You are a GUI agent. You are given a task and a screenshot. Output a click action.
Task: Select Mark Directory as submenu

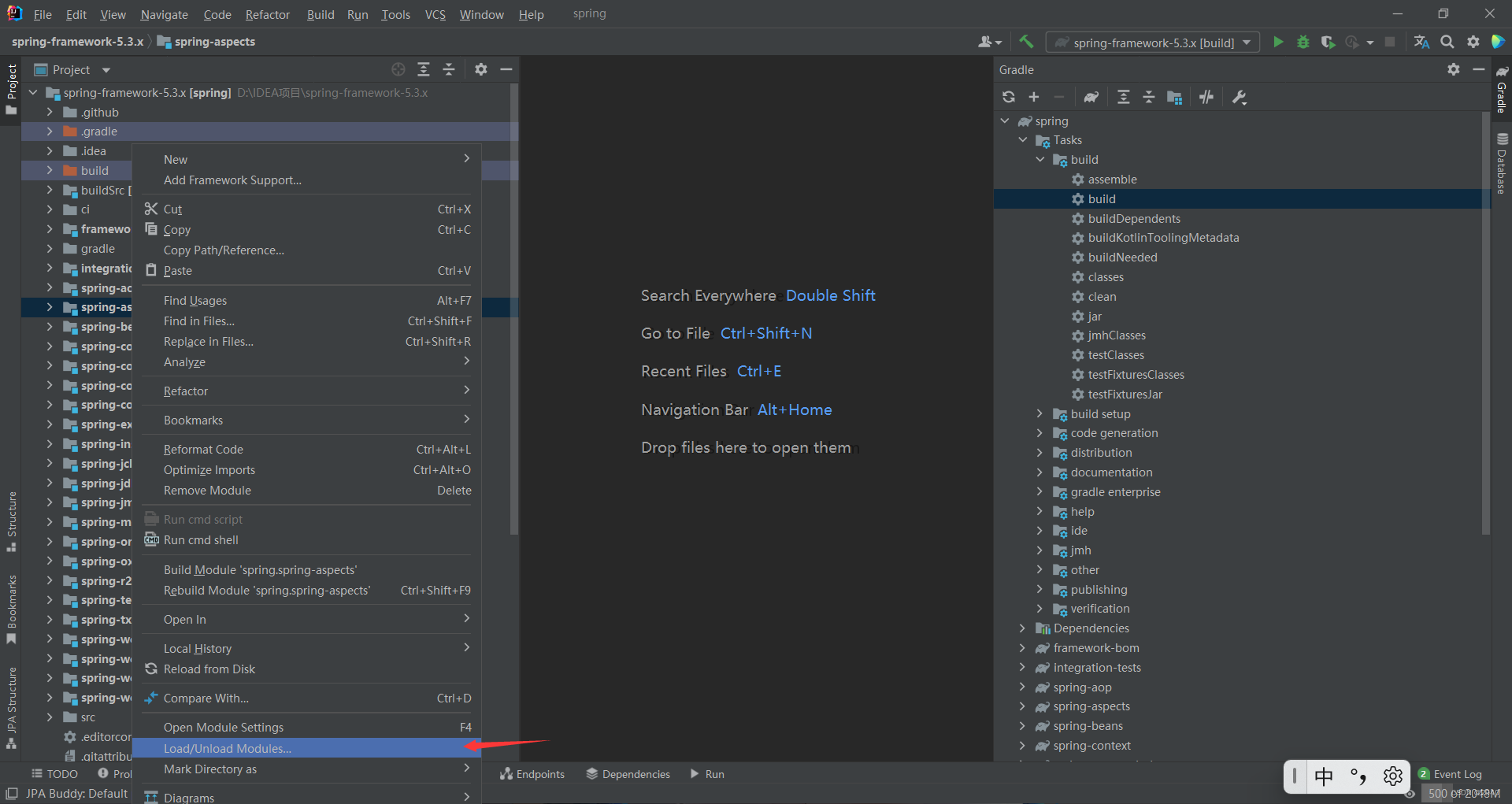click(307, 769)
